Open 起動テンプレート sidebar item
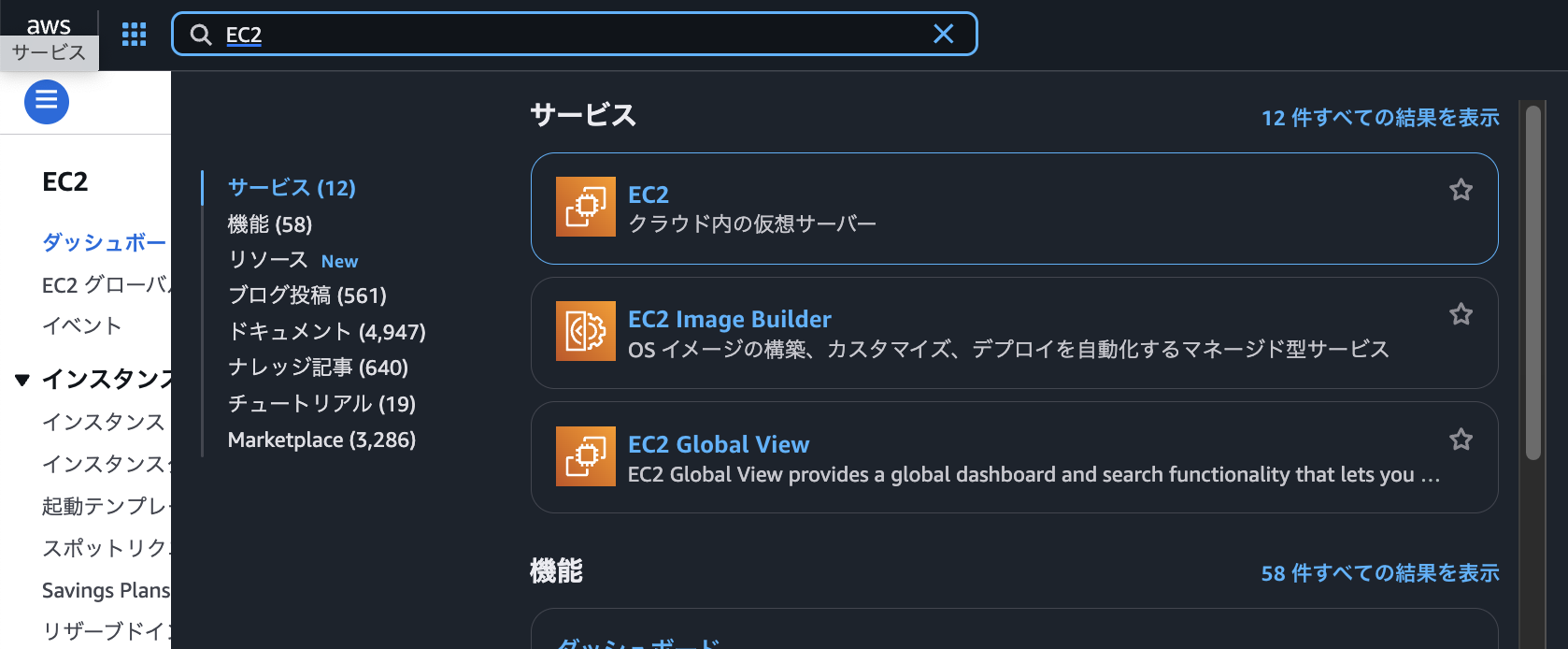This screenshot has width=1568, height=649. tap(105, 506)
